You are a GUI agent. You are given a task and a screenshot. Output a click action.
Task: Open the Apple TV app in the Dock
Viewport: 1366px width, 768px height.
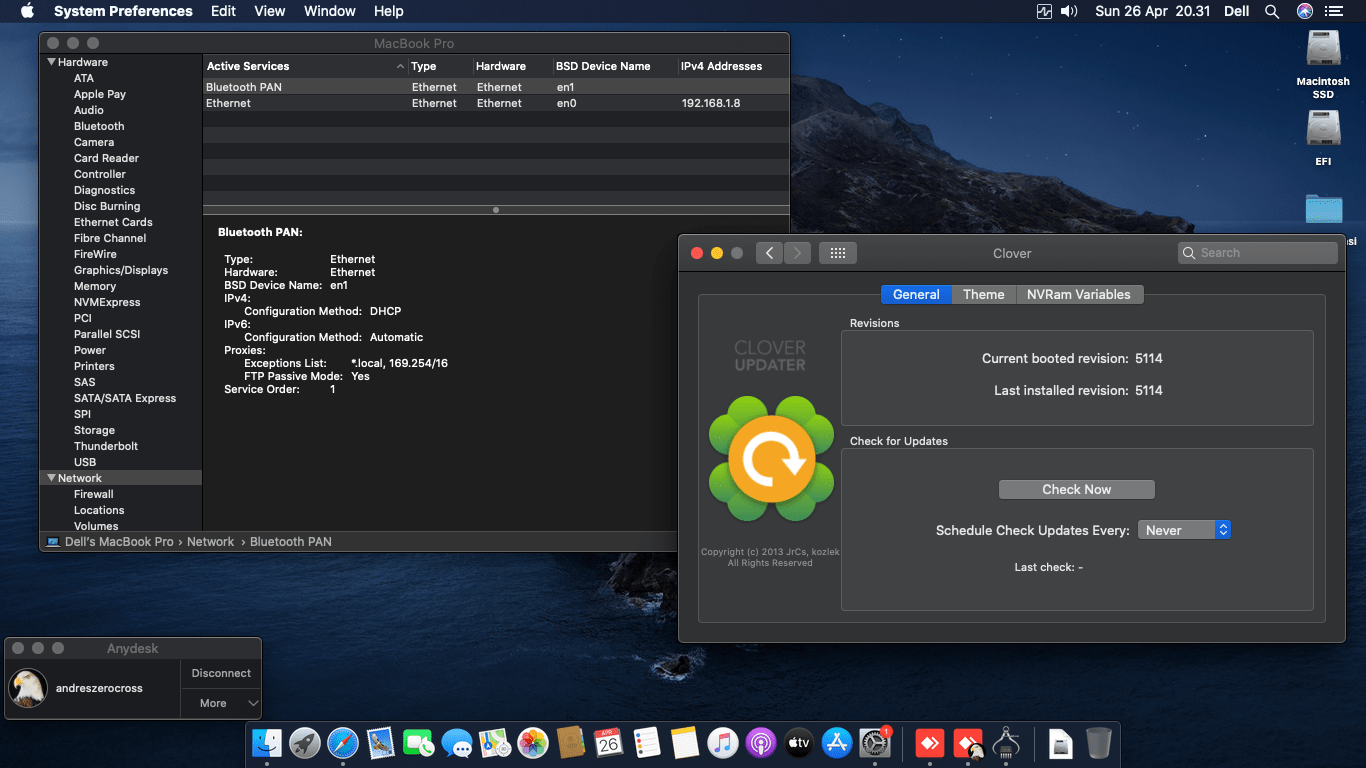pyautogui.click(x=799, y=743)
